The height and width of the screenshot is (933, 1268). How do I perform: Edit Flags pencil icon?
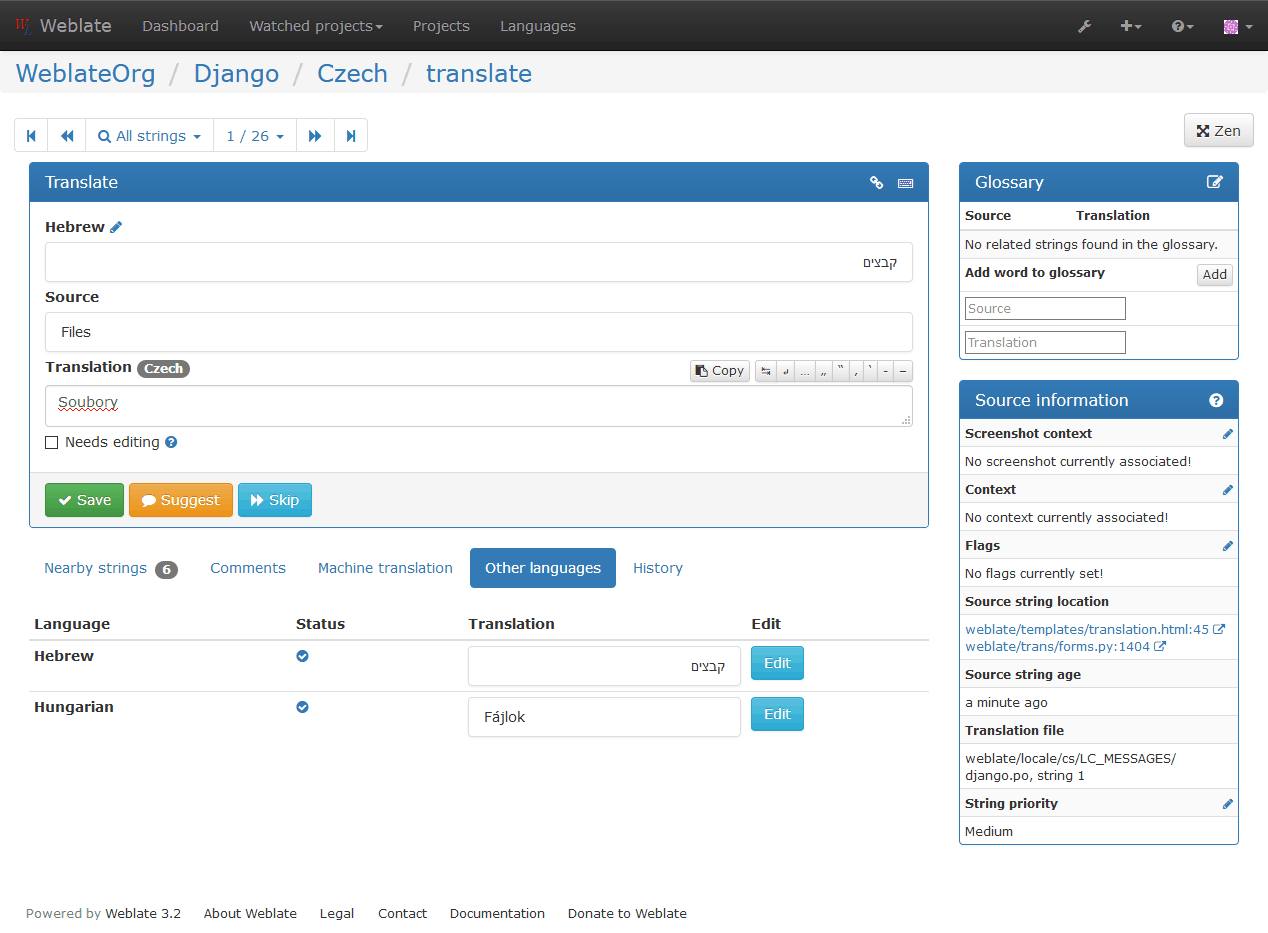click(x=1228, y=546)
